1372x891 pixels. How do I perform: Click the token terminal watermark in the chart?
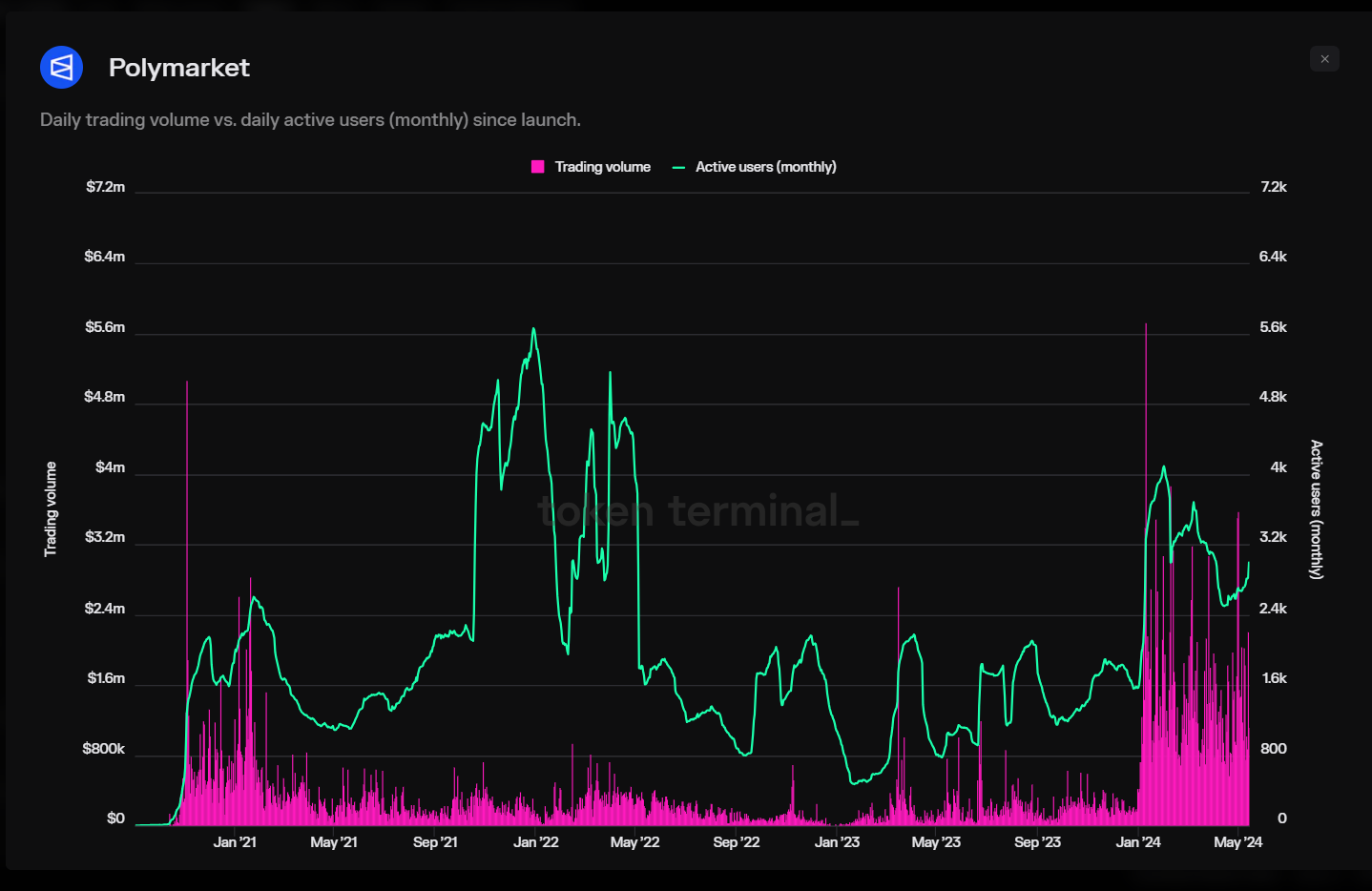point(697,511)
